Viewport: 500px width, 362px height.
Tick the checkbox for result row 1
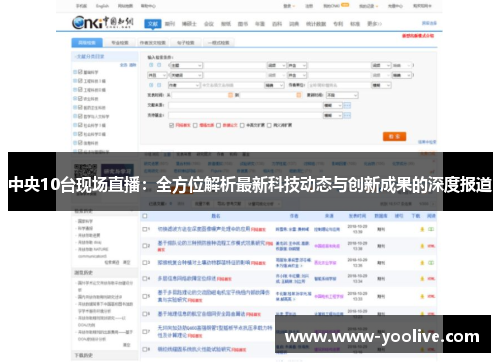pyautogui.click(x=145, y=229)
